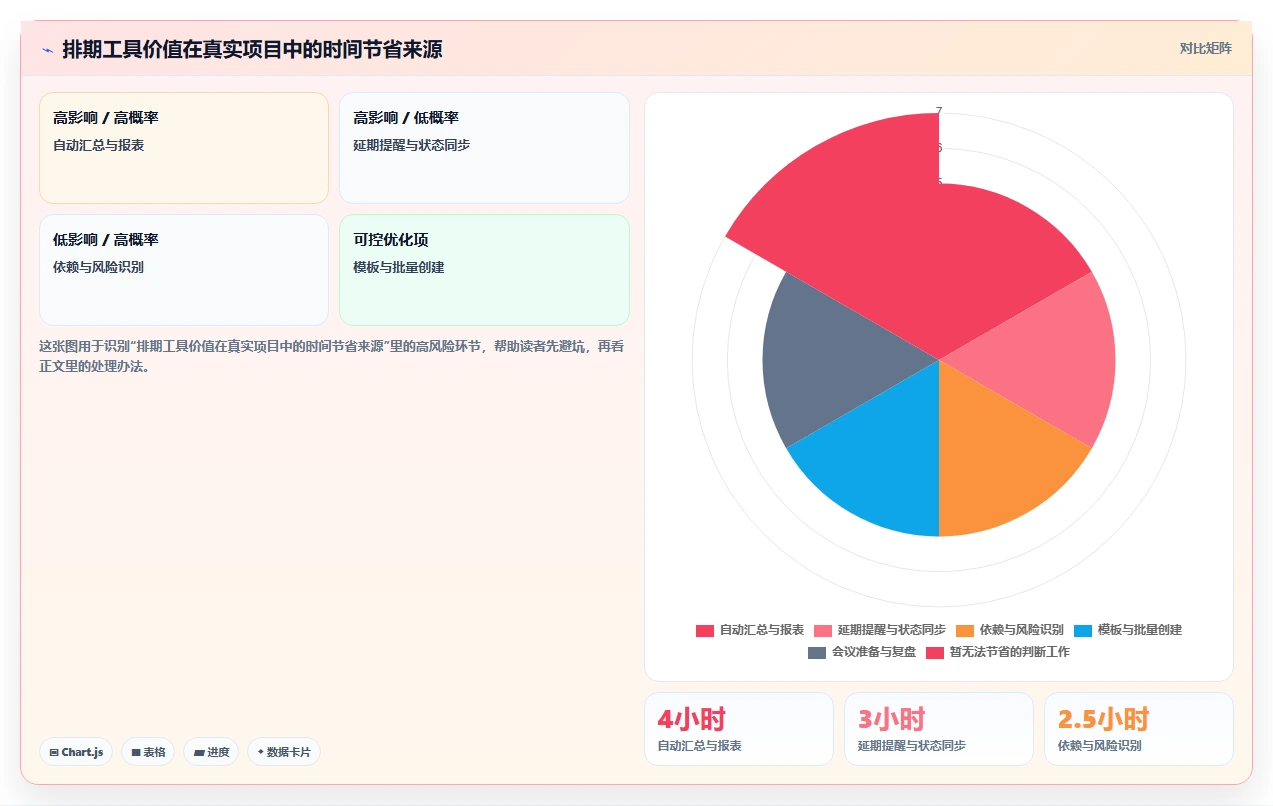The width and height of the screenshot is (1273, 806).
Task: Click the lightning icon beside the title
Action: [x=47, y=50]
